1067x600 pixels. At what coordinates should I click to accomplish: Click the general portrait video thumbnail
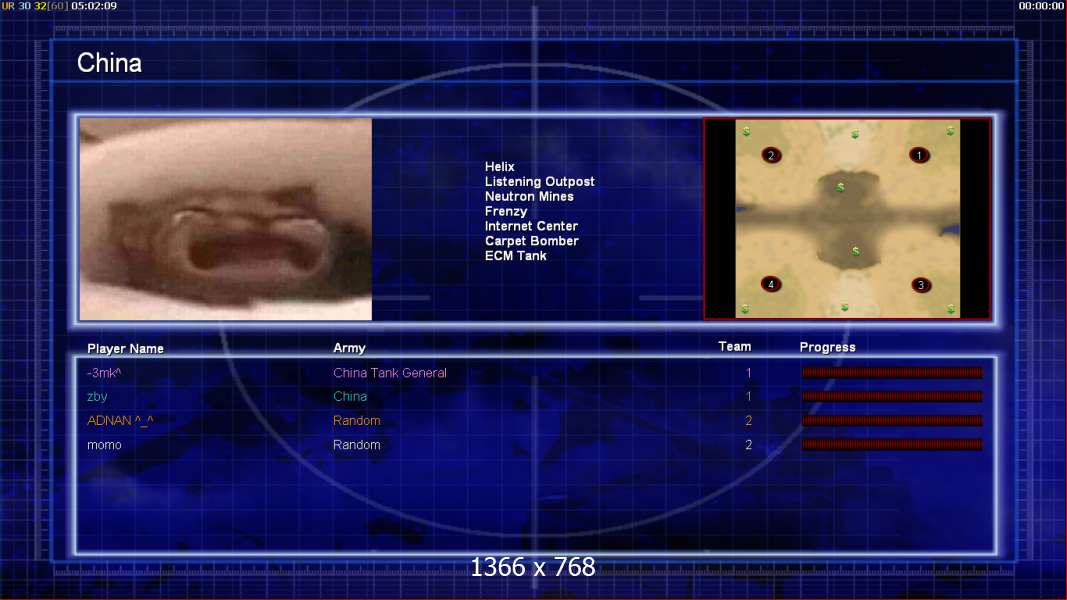click(226, 219)
